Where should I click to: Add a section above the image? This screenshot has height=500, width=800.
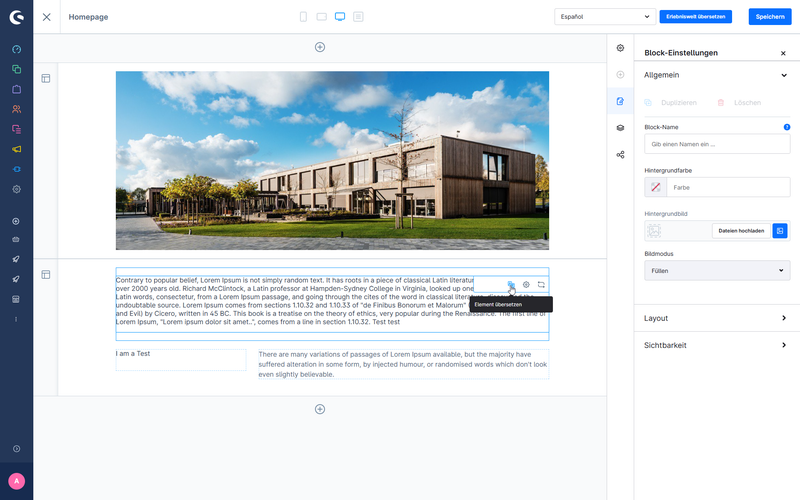click(x=320, y=47)
